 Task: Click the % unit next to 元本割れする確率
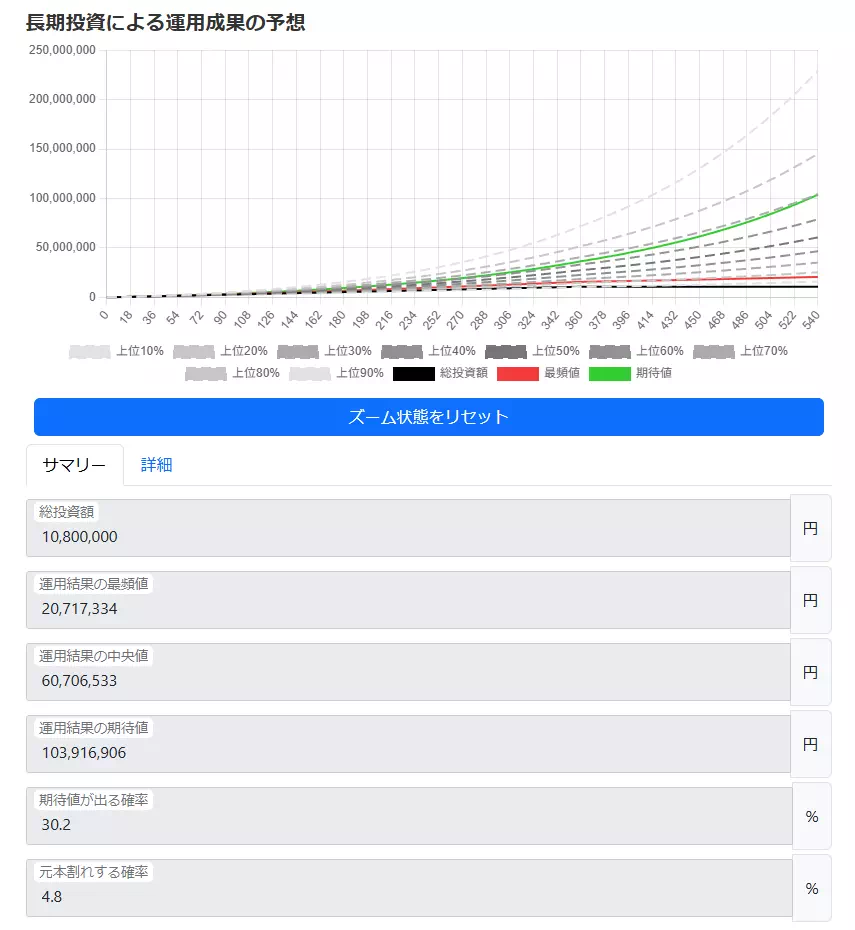[x=812, y=888]
